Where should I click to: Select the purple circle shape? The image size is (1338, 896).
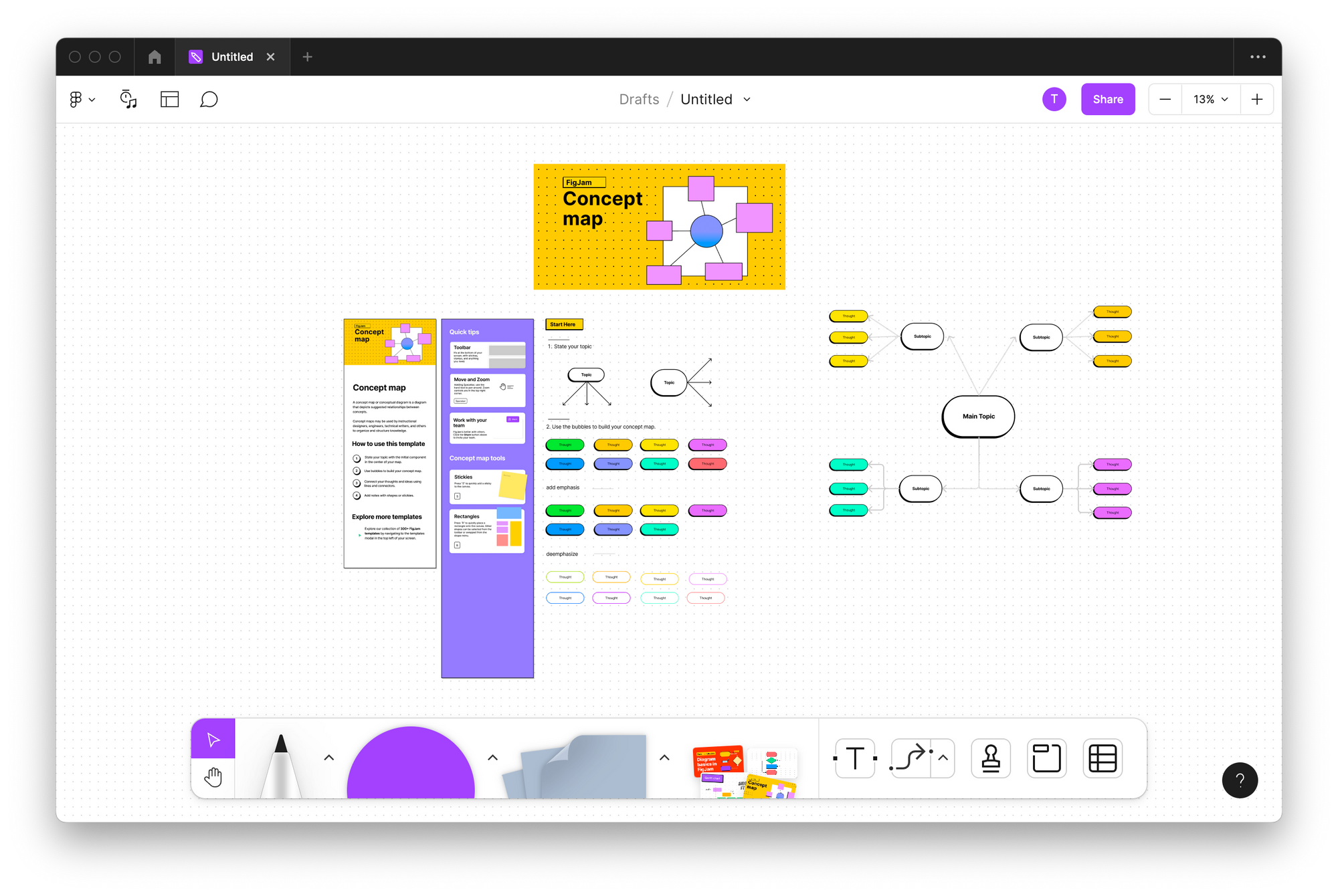(x=410, y=766)
